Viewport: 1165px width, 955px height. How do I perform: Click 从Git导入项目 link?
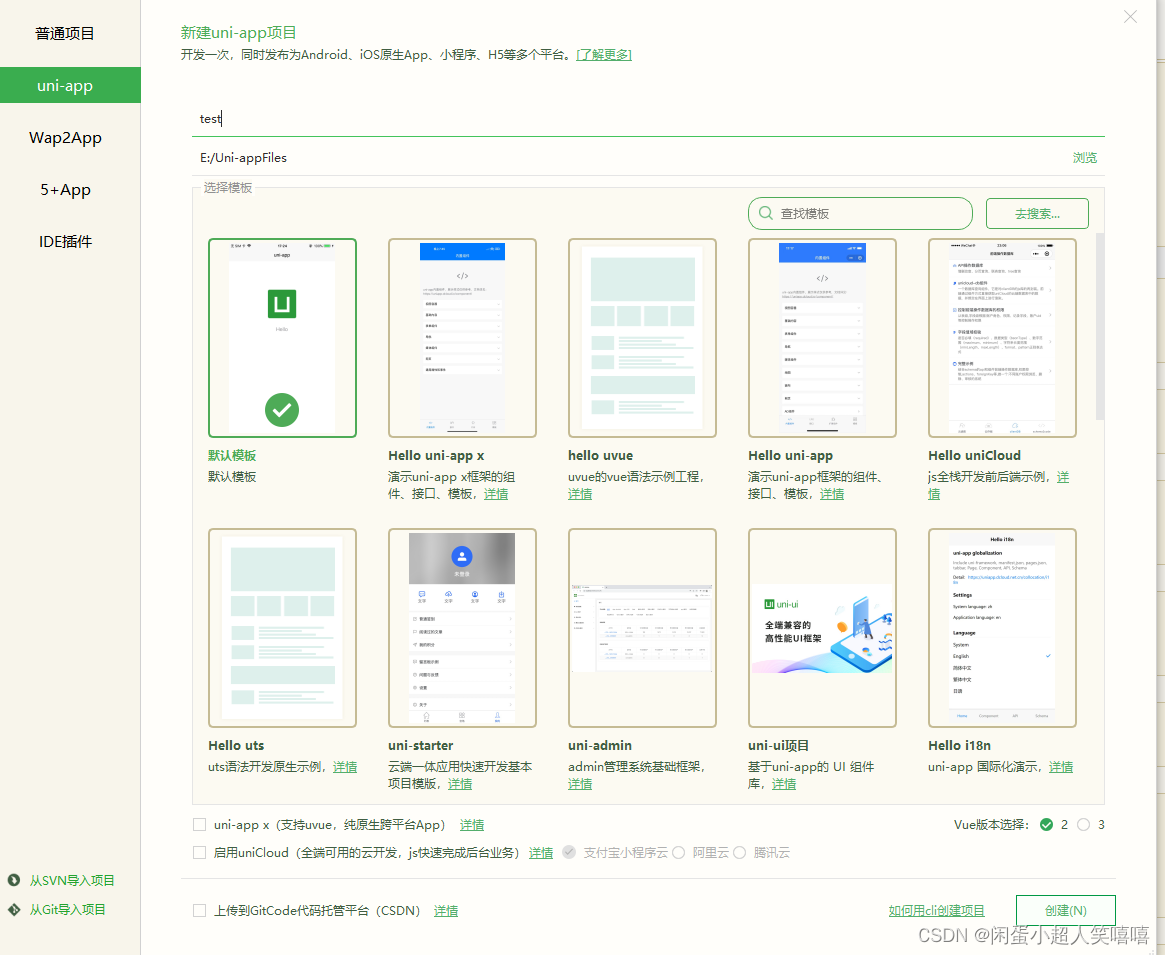(68, 909)
